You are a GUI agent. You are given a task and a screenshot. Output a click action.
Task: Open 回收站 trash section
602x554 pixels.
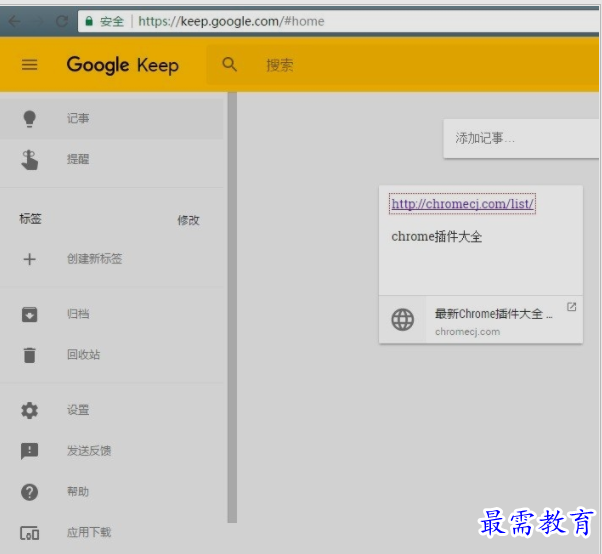coord(111,355)
